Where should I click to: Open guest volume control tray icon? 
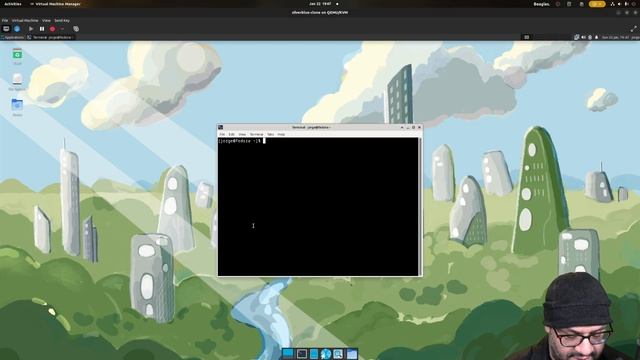click(x=583, y=37)
